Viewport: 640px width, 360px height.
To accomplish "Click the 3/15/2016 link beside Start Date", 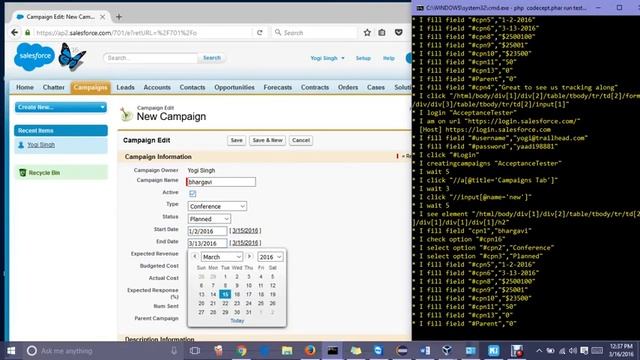I will [x=245, y=231].
